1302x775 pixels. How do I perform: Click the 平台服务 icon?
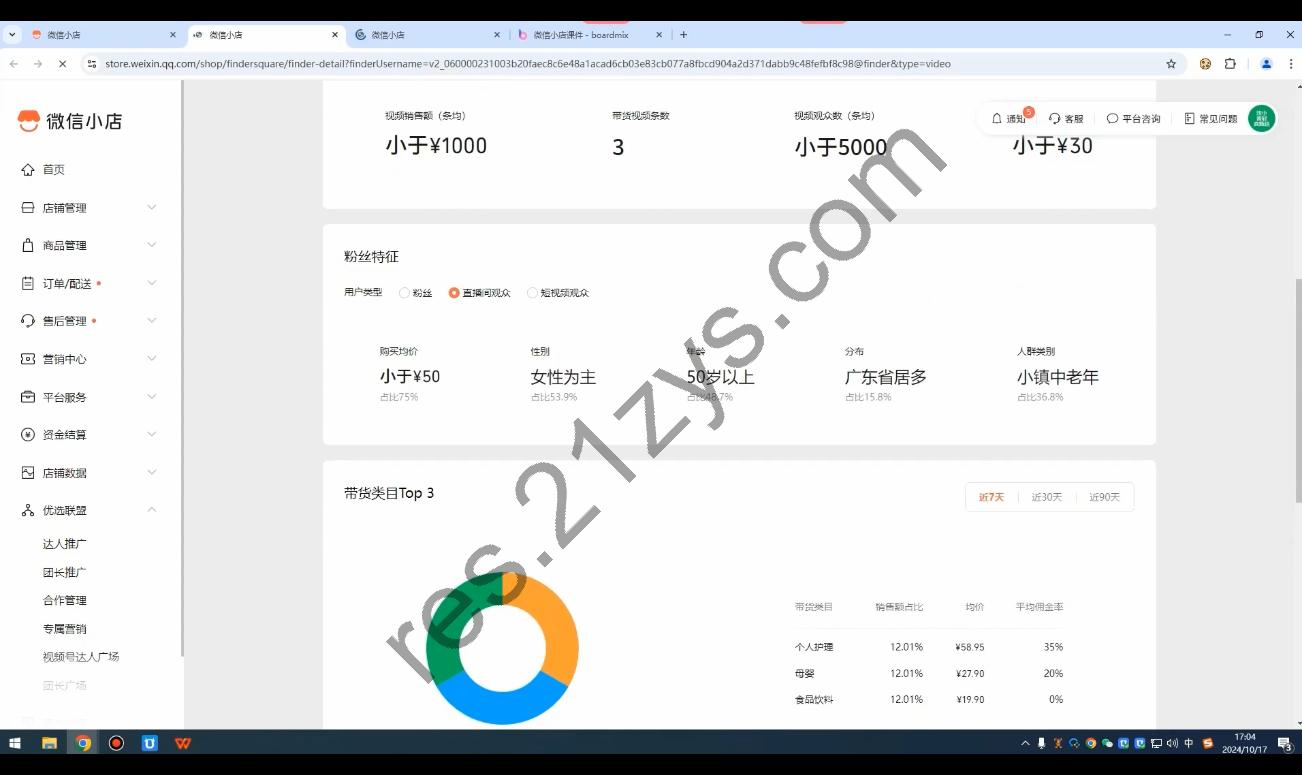[x=28, y=397]
